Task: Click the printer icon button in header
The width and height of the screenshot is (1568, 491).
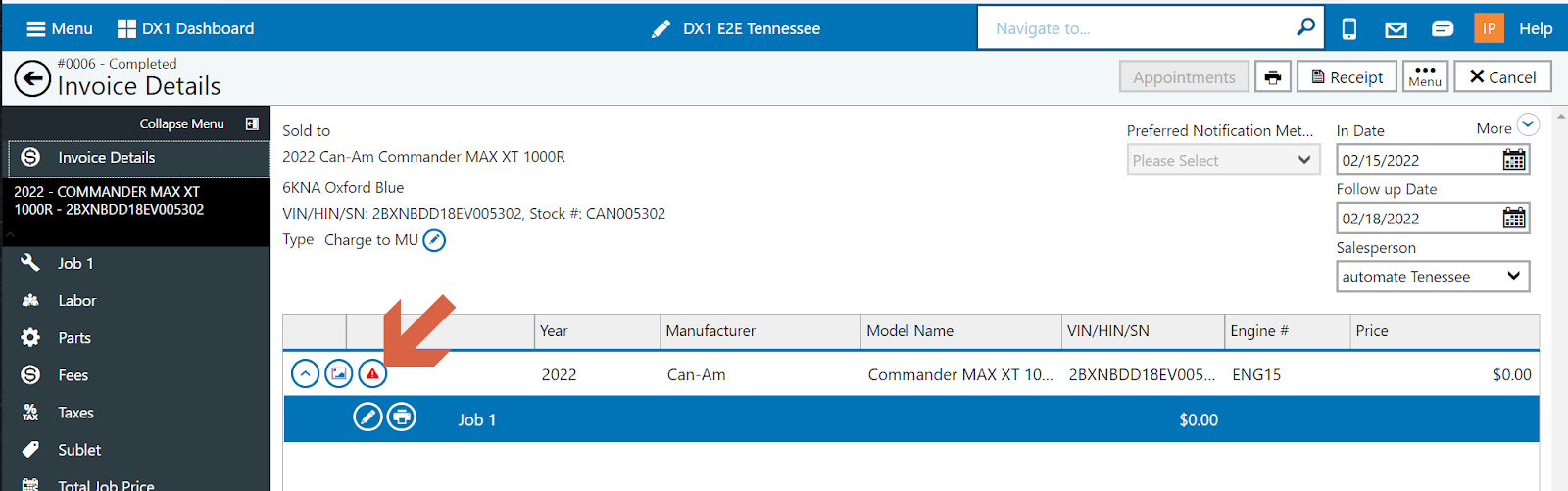Action: click(x=1272, y=77)
